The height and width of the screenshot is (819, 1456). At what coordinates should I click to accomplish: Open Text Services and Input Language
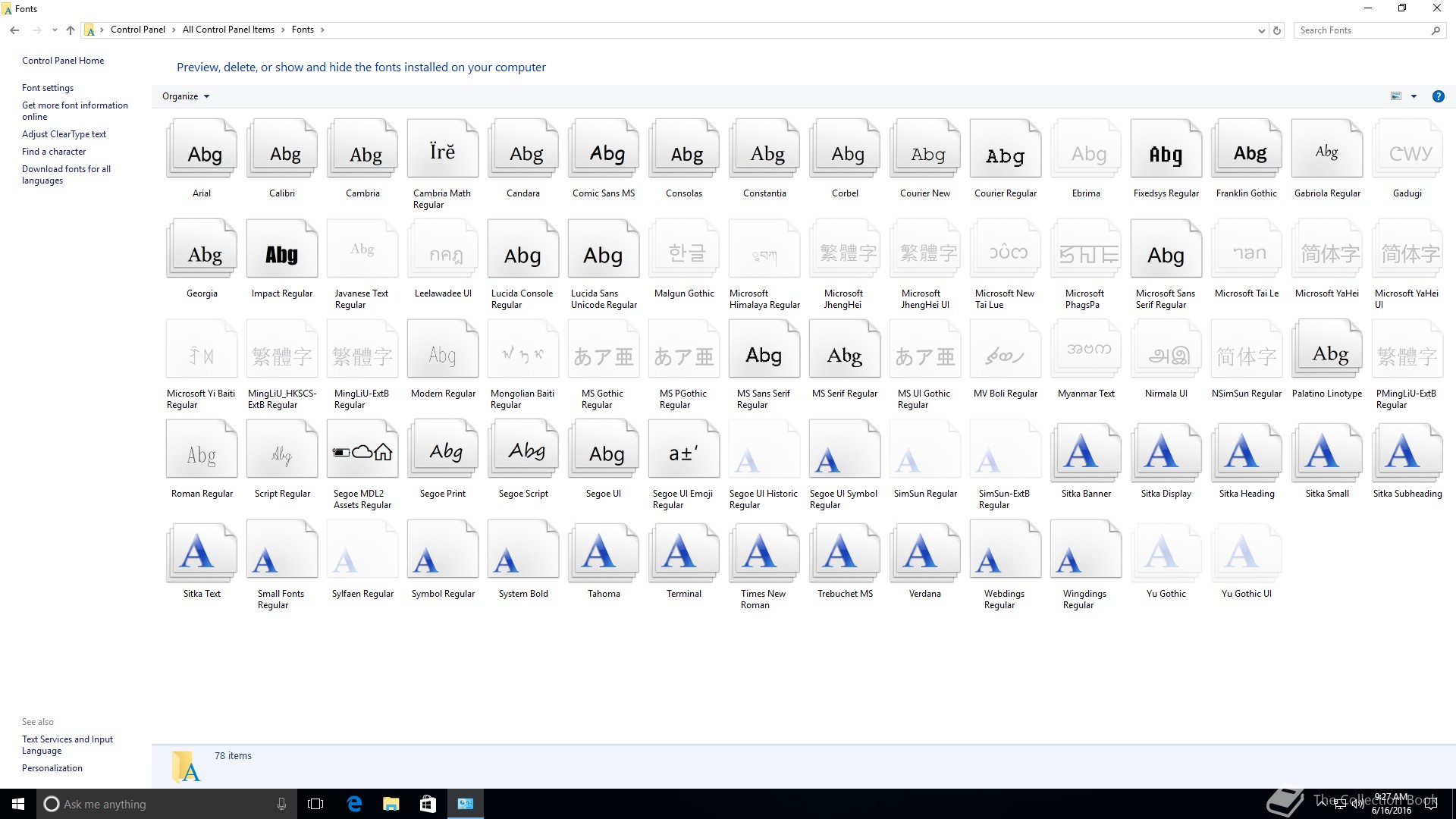(x=67, y=745)
